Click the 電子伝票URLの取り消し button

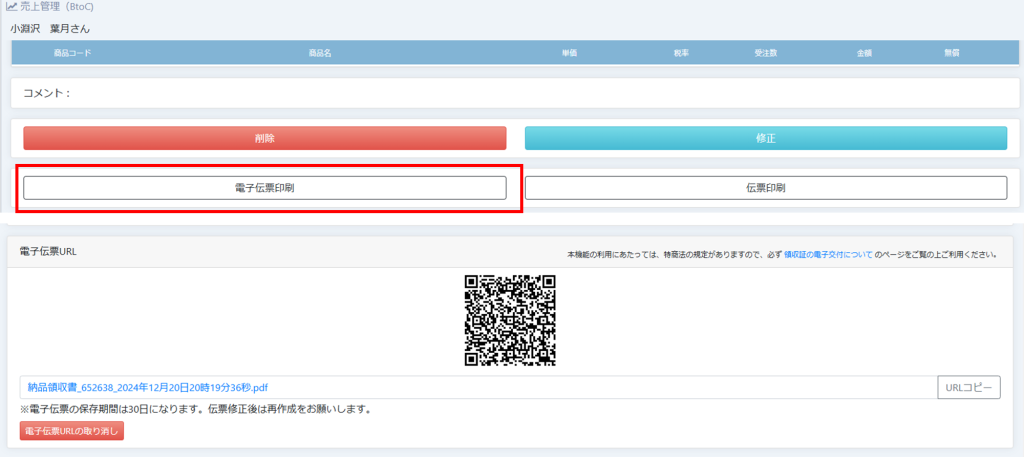72,430
